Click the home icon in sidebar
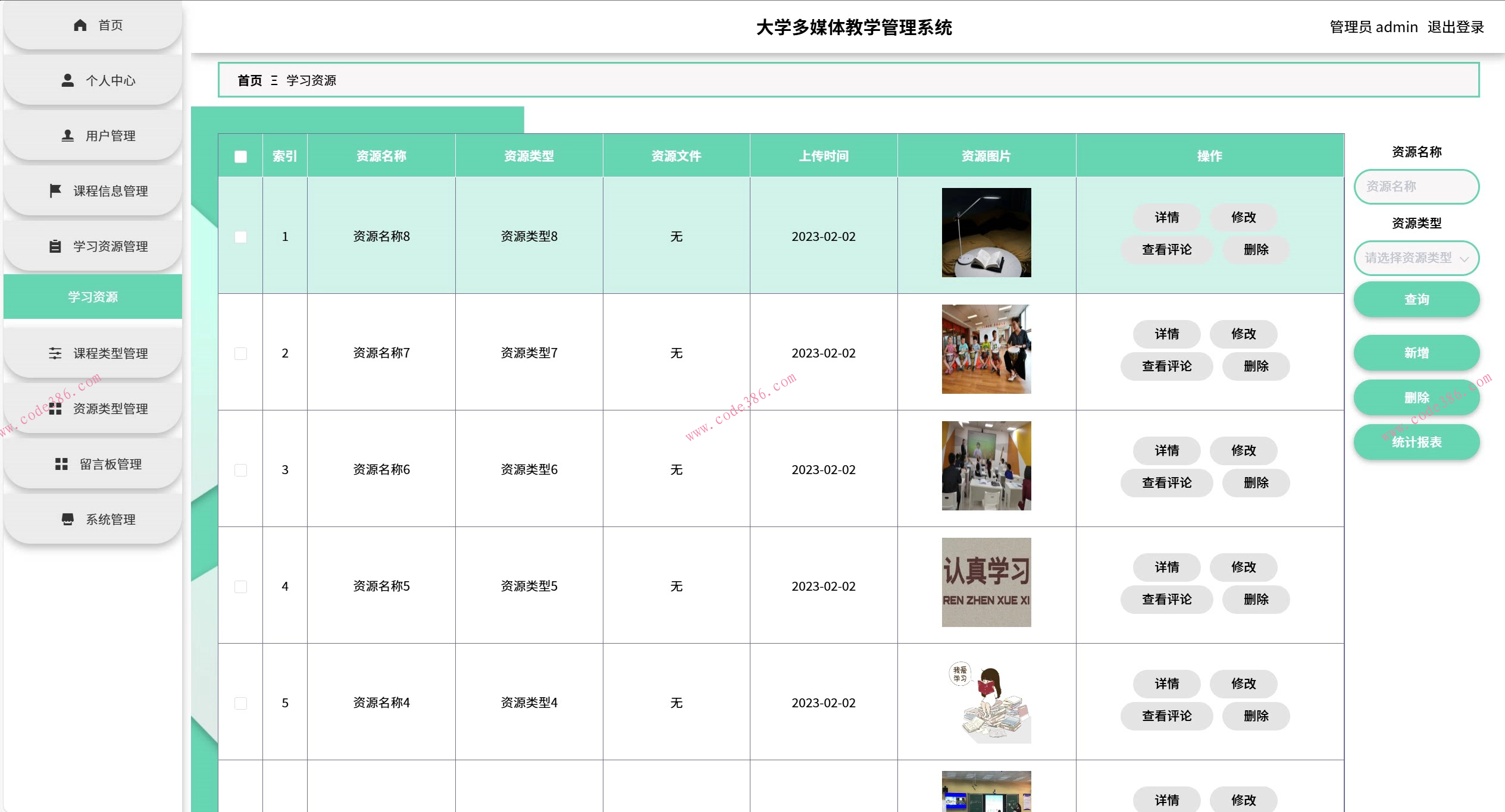 [x=80, y=25]
